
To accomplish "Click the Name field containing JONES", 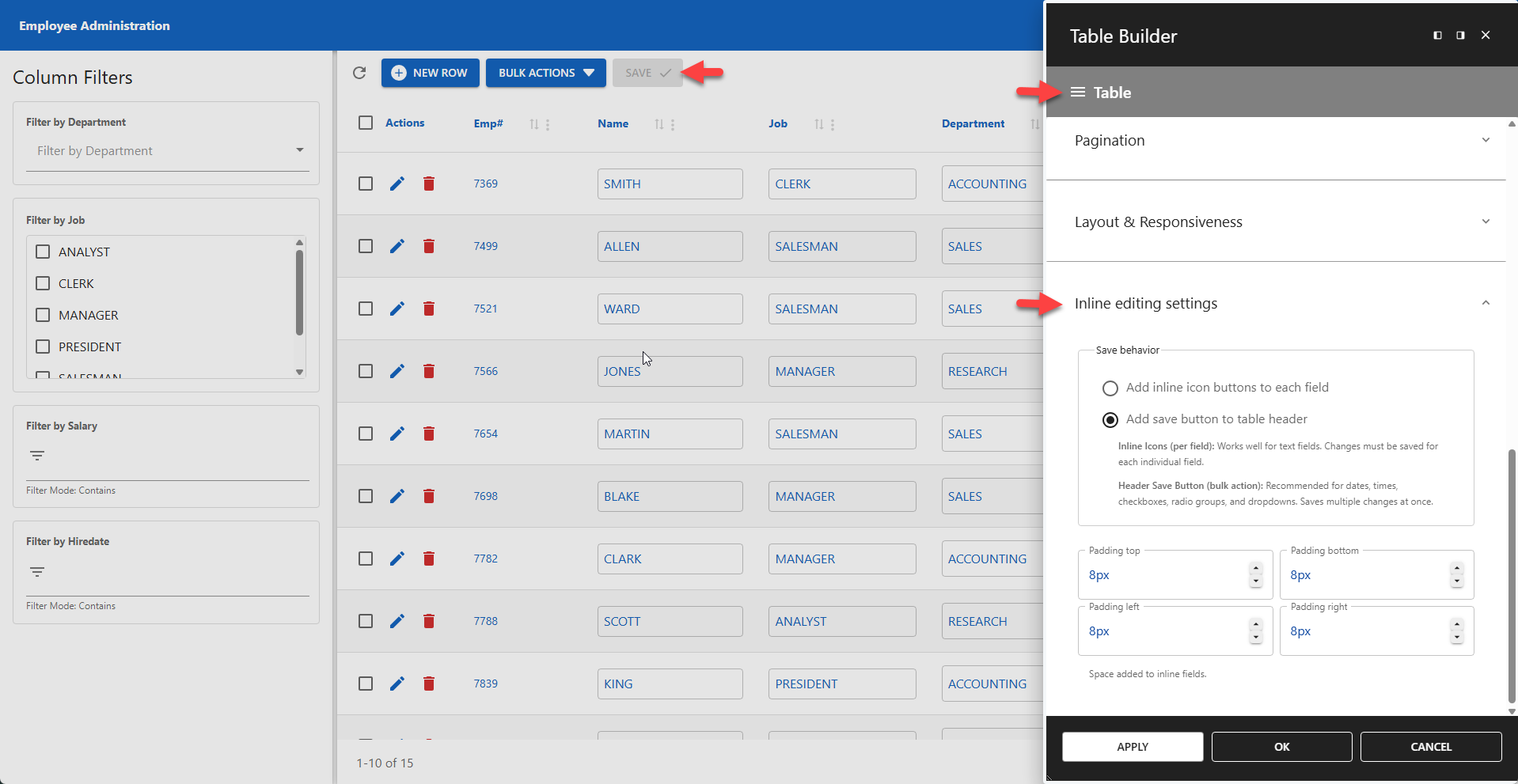I will pyautogui.click(x=670, y=371).
